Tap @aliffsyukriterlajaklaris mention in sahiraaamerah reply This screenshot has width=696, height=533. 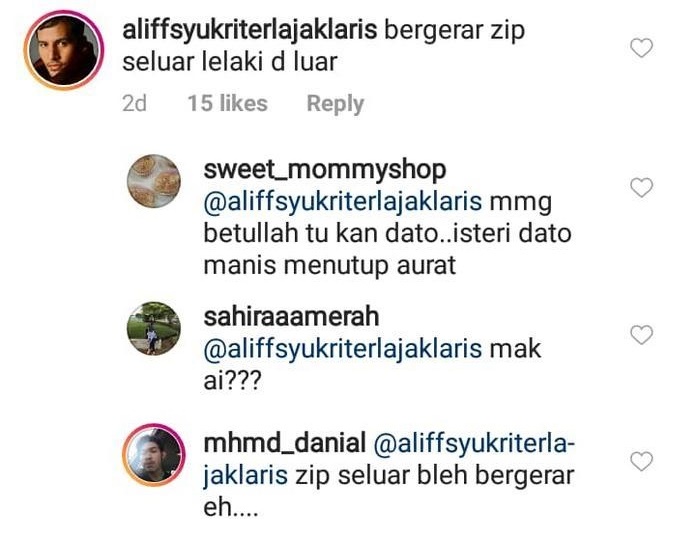pos(343,349)
